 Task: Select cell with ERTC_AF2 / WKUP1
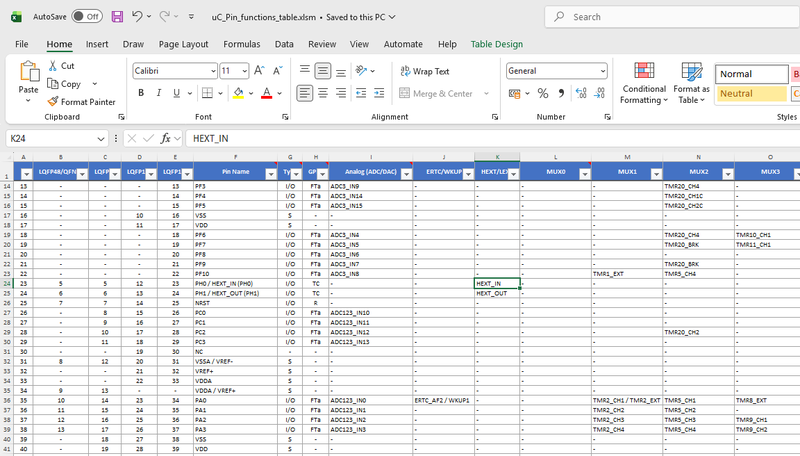pos(443,400)
